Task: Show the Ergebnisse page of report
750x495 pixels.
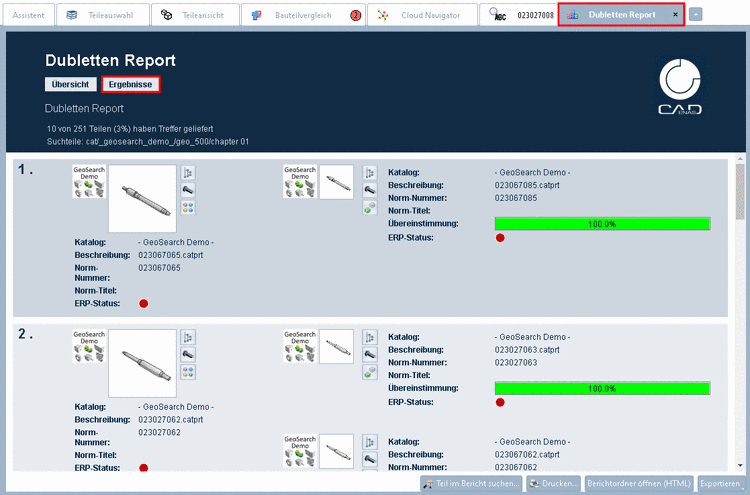Action: pyautogui.click(x=130, y=84)
